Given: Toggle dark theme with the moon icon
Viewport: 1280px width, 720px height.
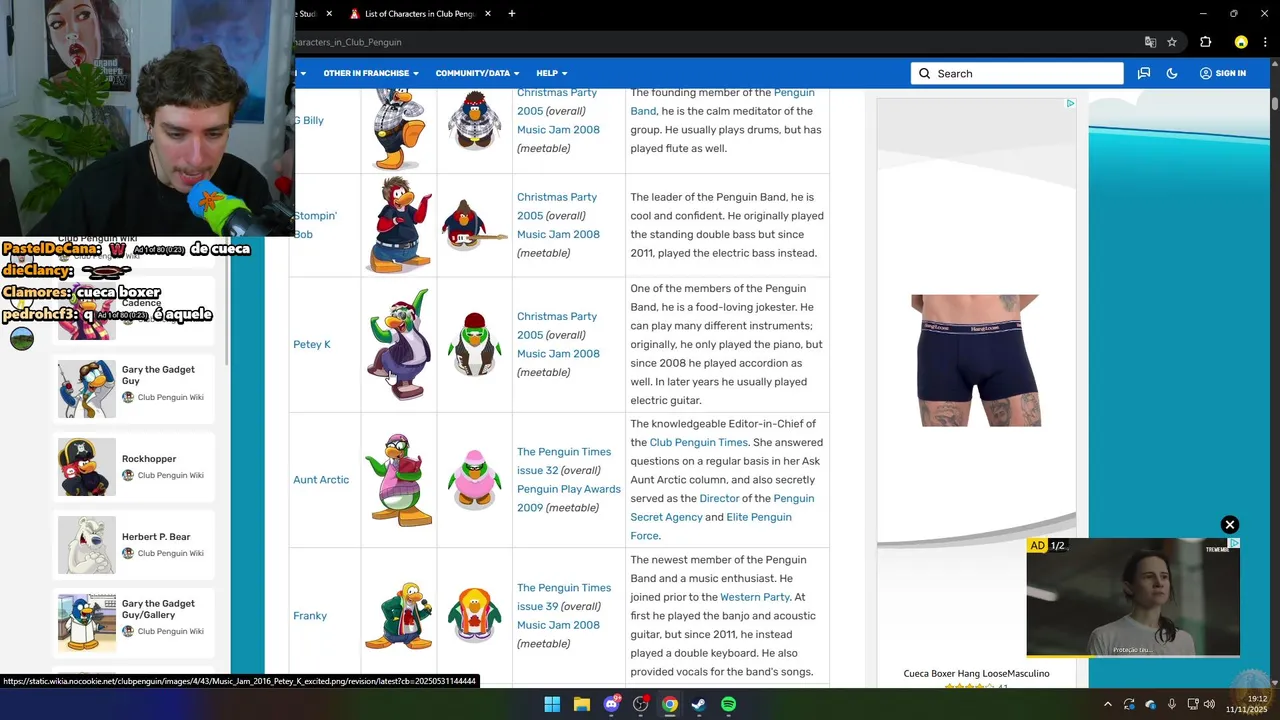Looking at the screenshot, I should (1172, 73).
